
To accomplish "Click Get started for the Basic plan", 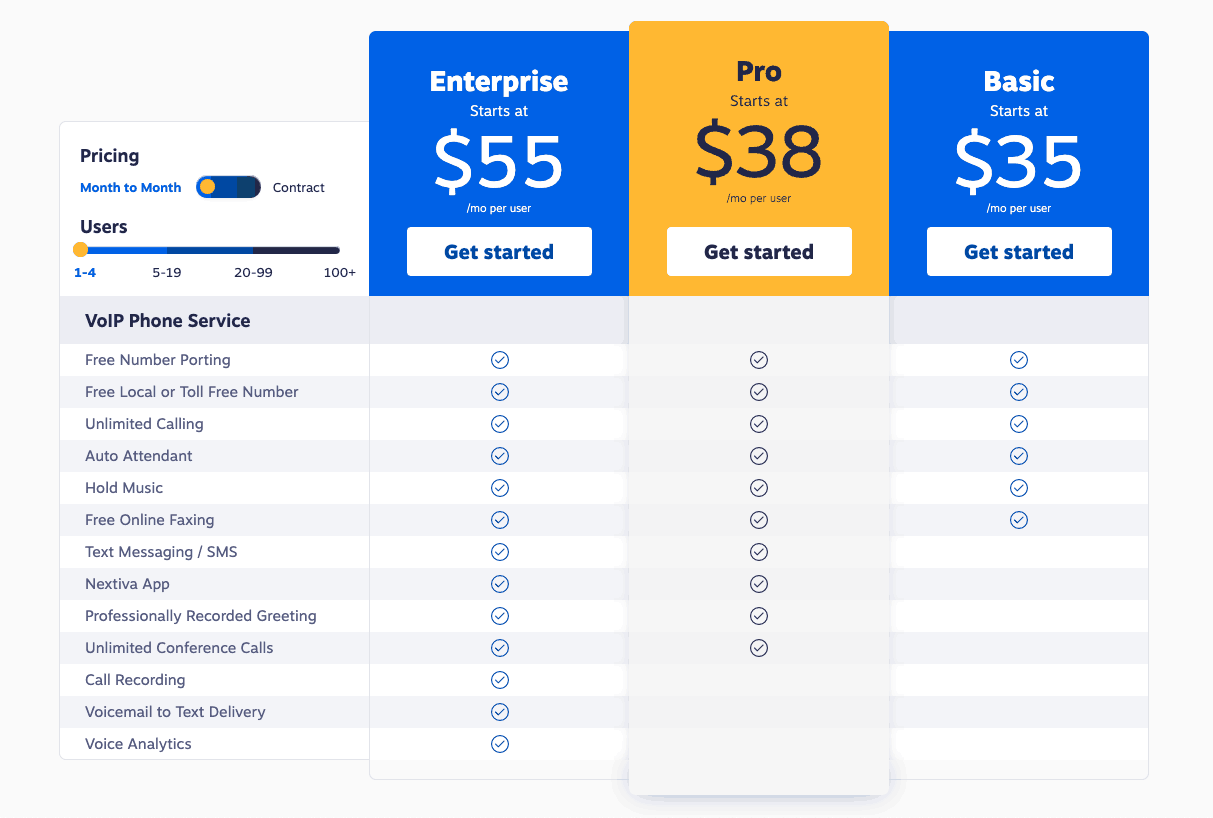I will [x=1018, y=251].
